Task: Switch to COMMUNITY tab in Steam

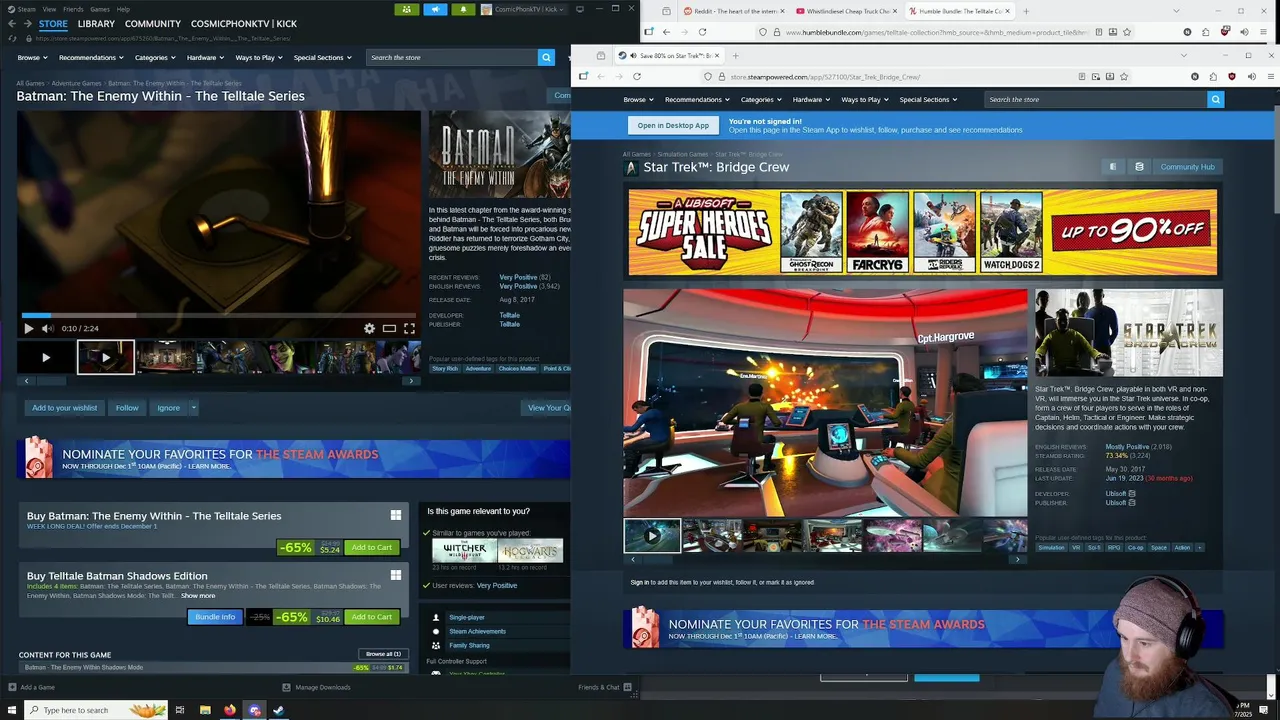Action: tap(153, 23)
